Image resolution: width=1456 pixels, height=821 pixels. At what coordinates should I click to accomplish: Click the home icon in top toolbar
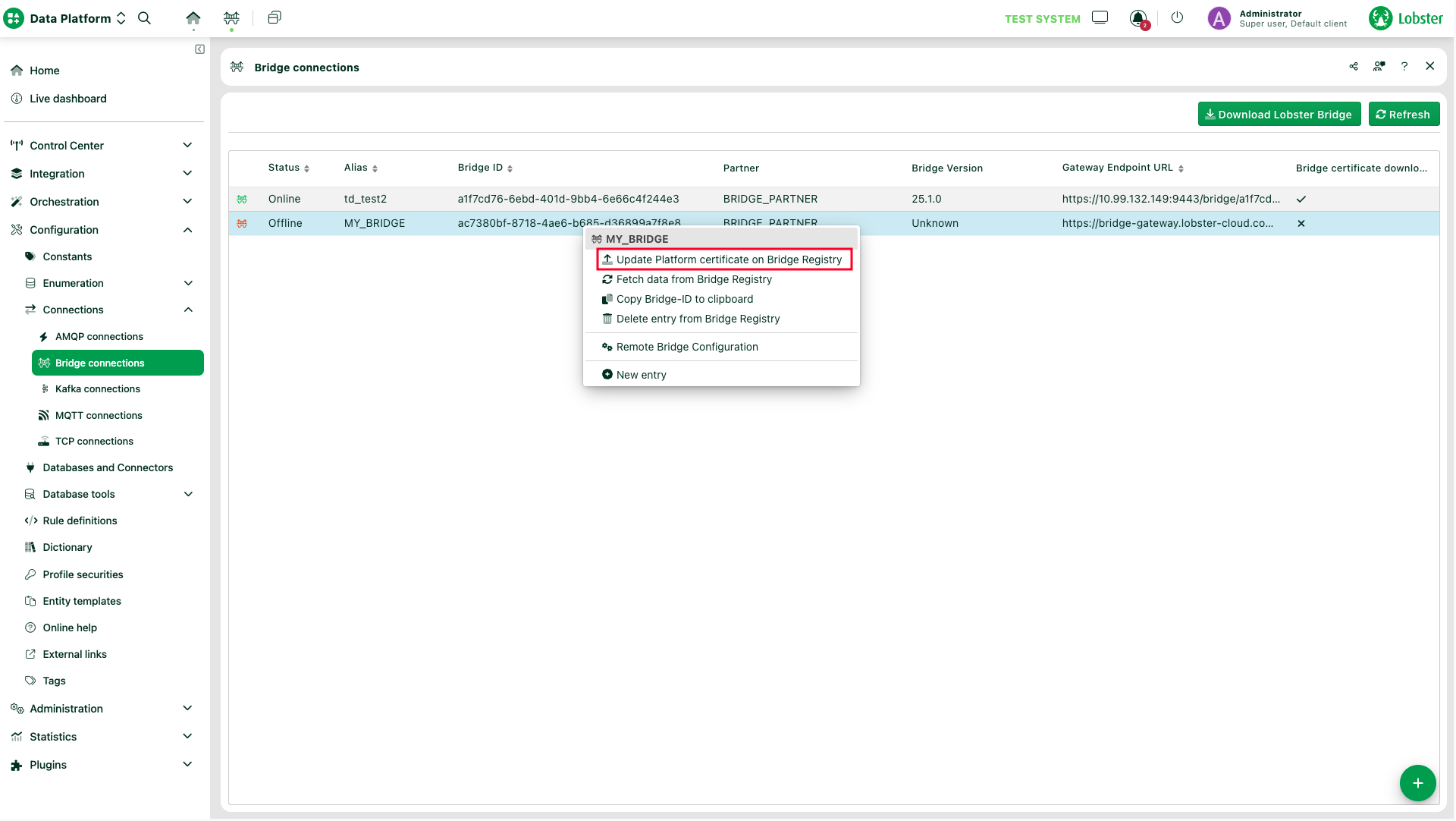click(x=193, y=18)
